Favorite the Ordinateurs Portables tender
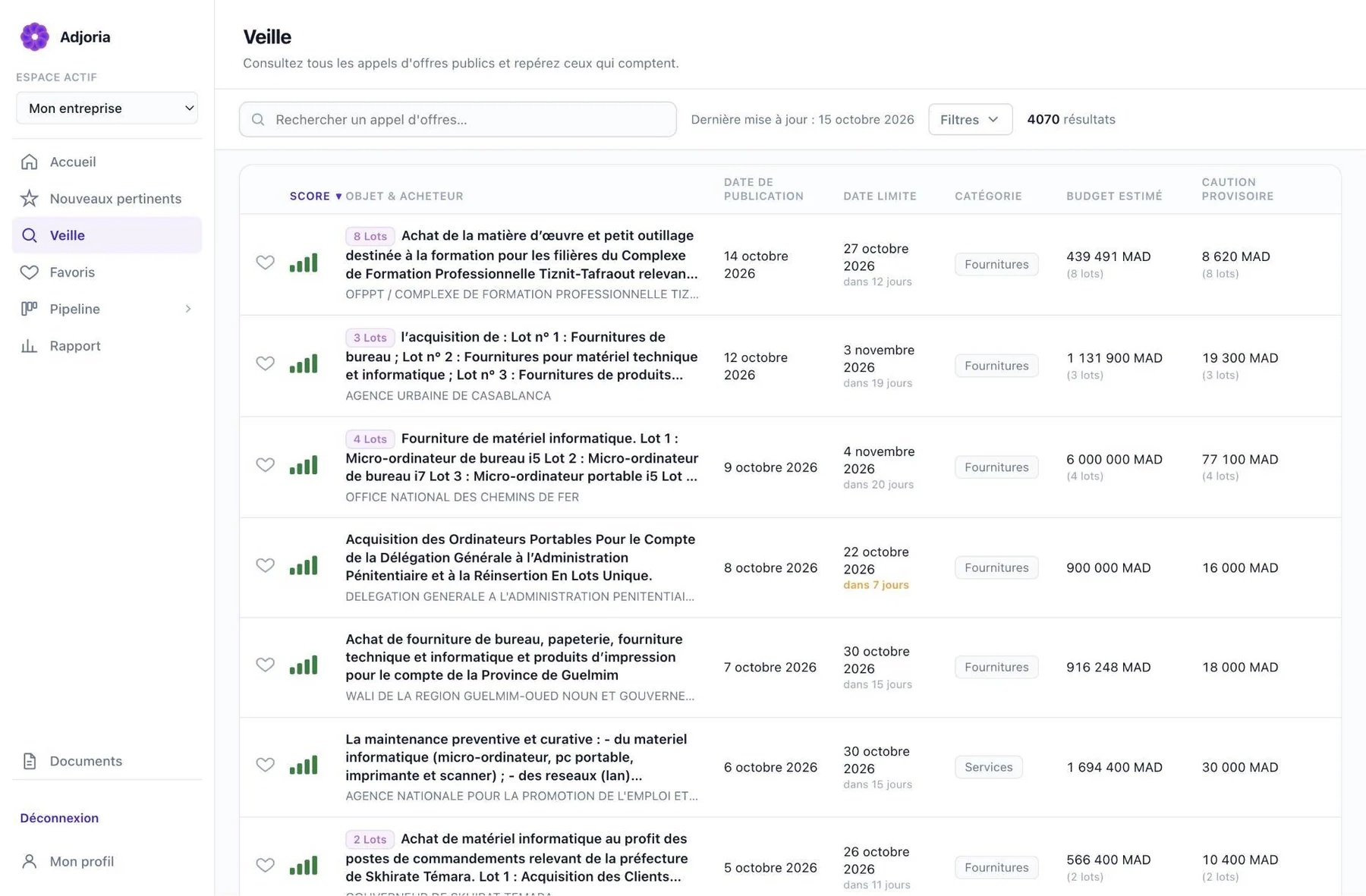The height and width of the screenshot is (896, 1366). coord(265,565)
